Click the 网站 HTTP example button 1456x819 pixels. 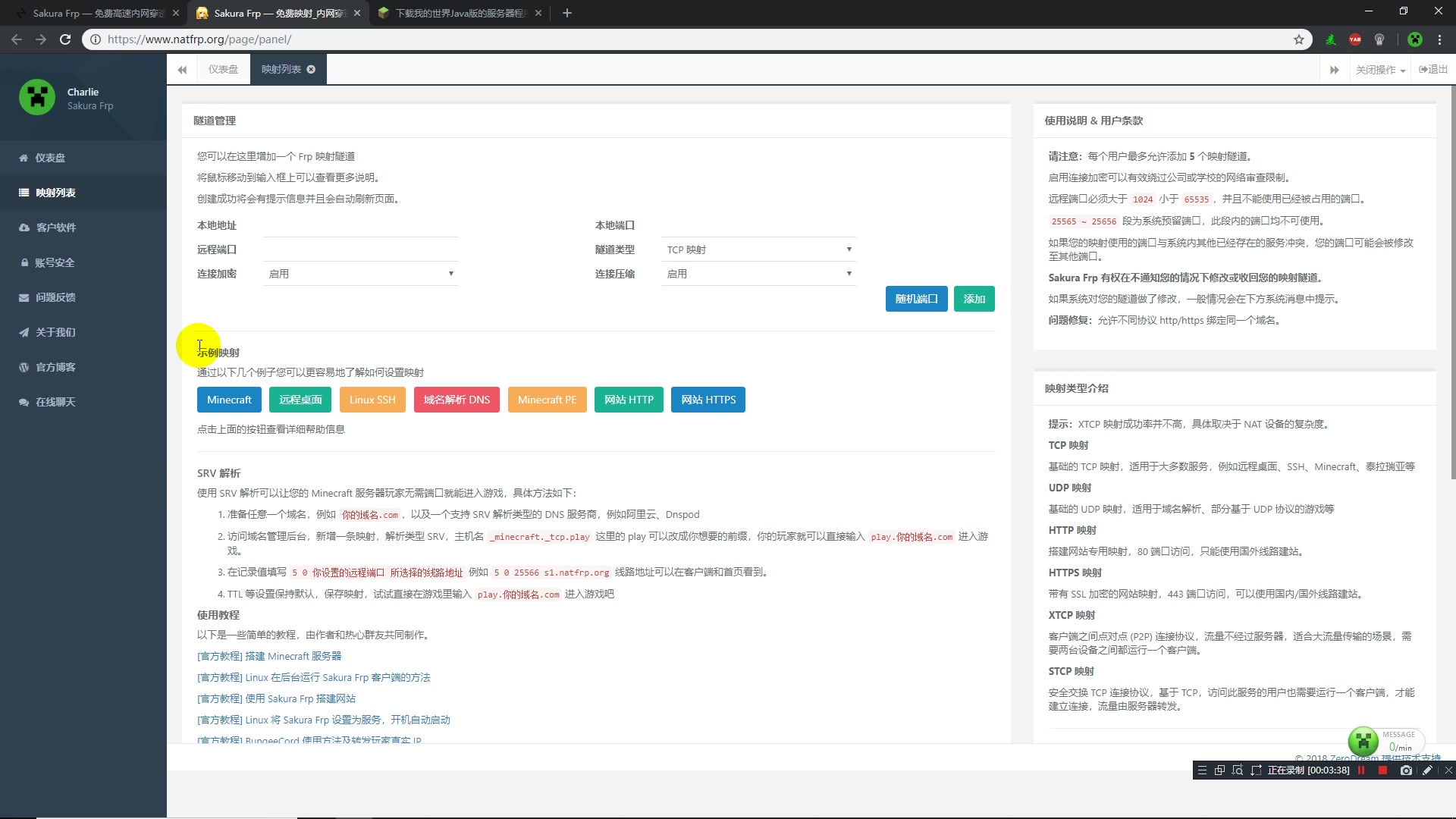pyautogui.click(x=629, y=400)
